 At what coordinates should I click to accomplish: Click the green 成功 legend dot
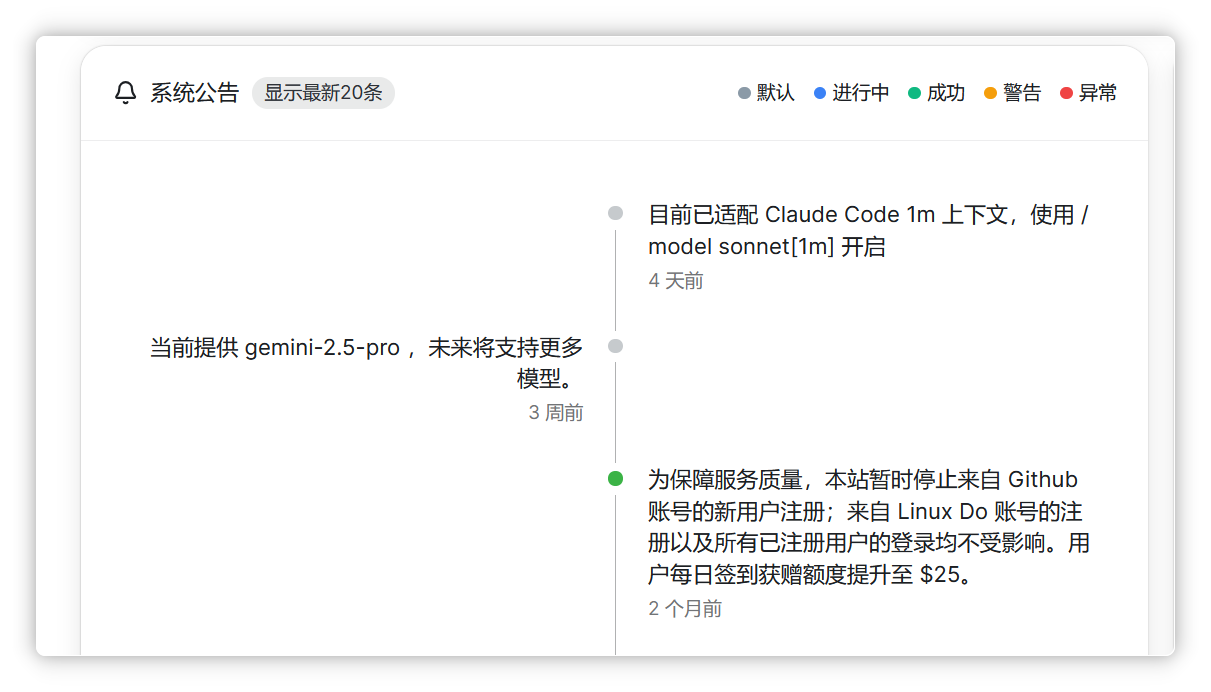click(x=915, y=93)
